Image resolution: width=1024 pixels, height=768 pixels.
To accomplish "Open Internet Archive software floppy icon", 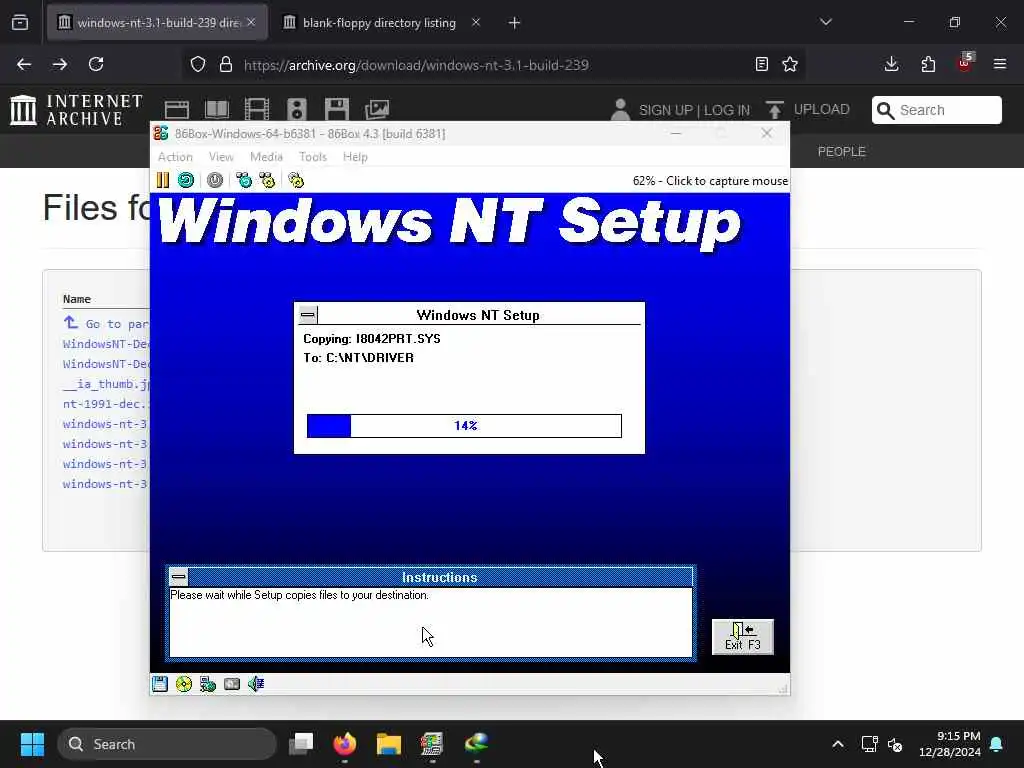I will click(336, 109).
